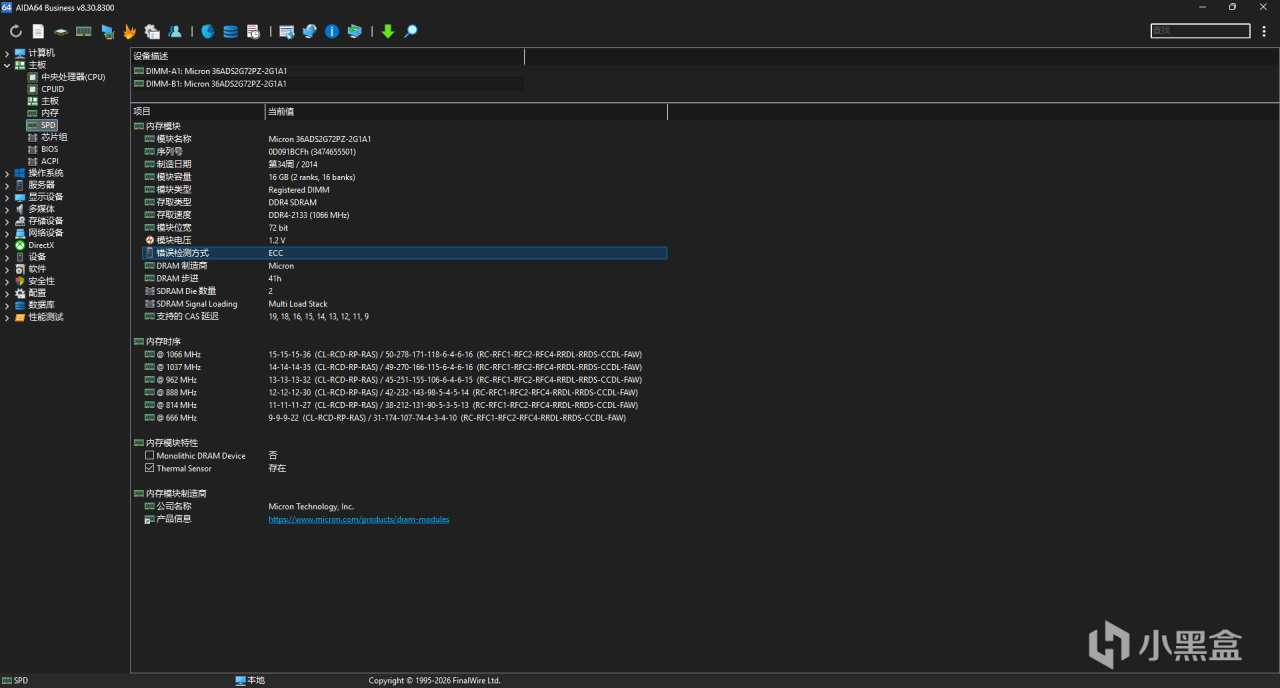Screen dimensions: 1280x688
Task: Select 性能测试 in the tree
Action: tap(46, 317)
